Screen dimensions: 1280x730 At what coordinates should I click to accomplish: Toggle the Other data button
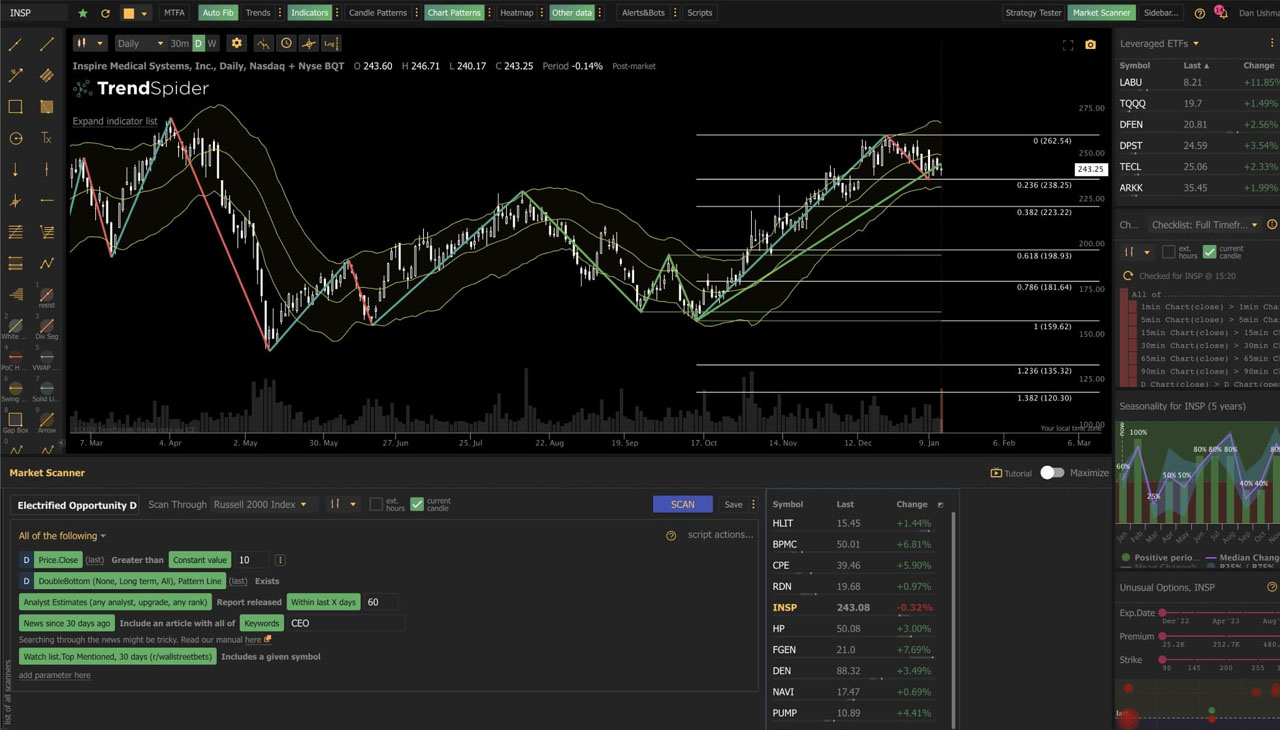point(572,13)
